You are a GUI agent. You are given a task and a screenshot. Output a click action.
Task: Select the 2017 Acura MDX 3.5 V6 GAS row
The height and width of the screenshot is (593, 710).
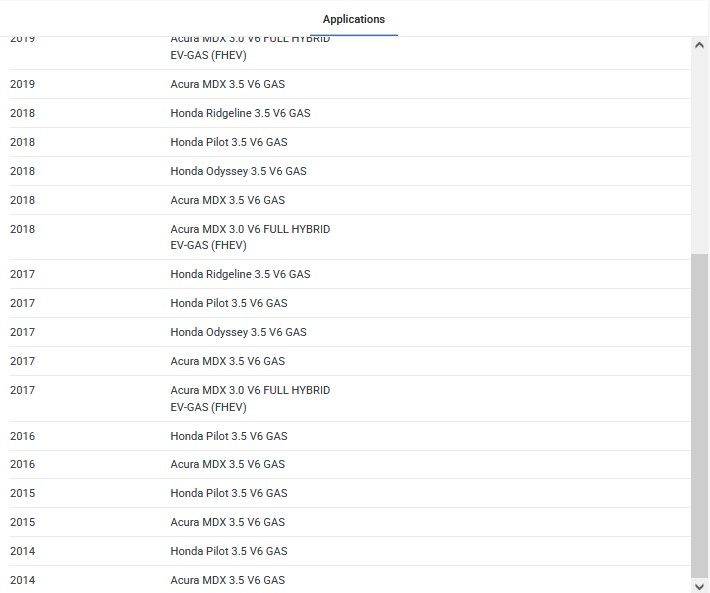click(350, 361)
